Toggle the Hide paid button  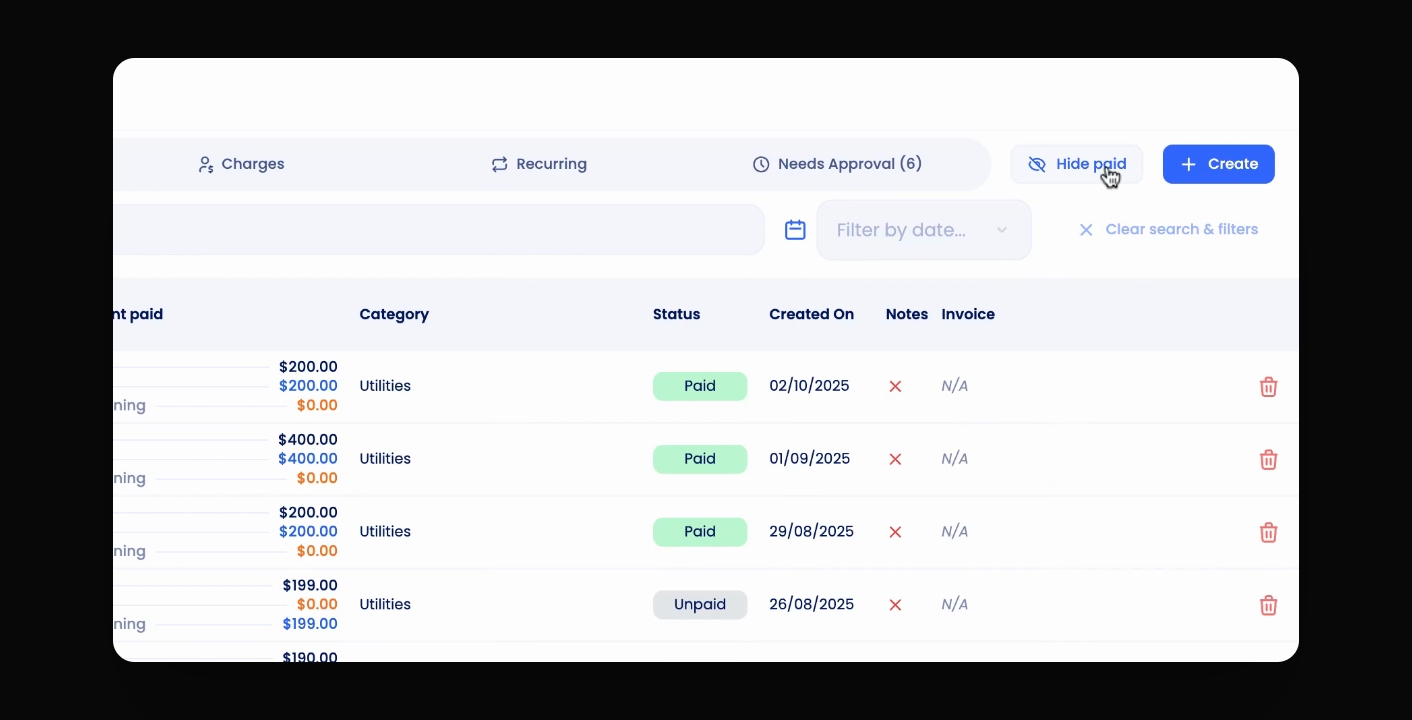(1076, 164)
